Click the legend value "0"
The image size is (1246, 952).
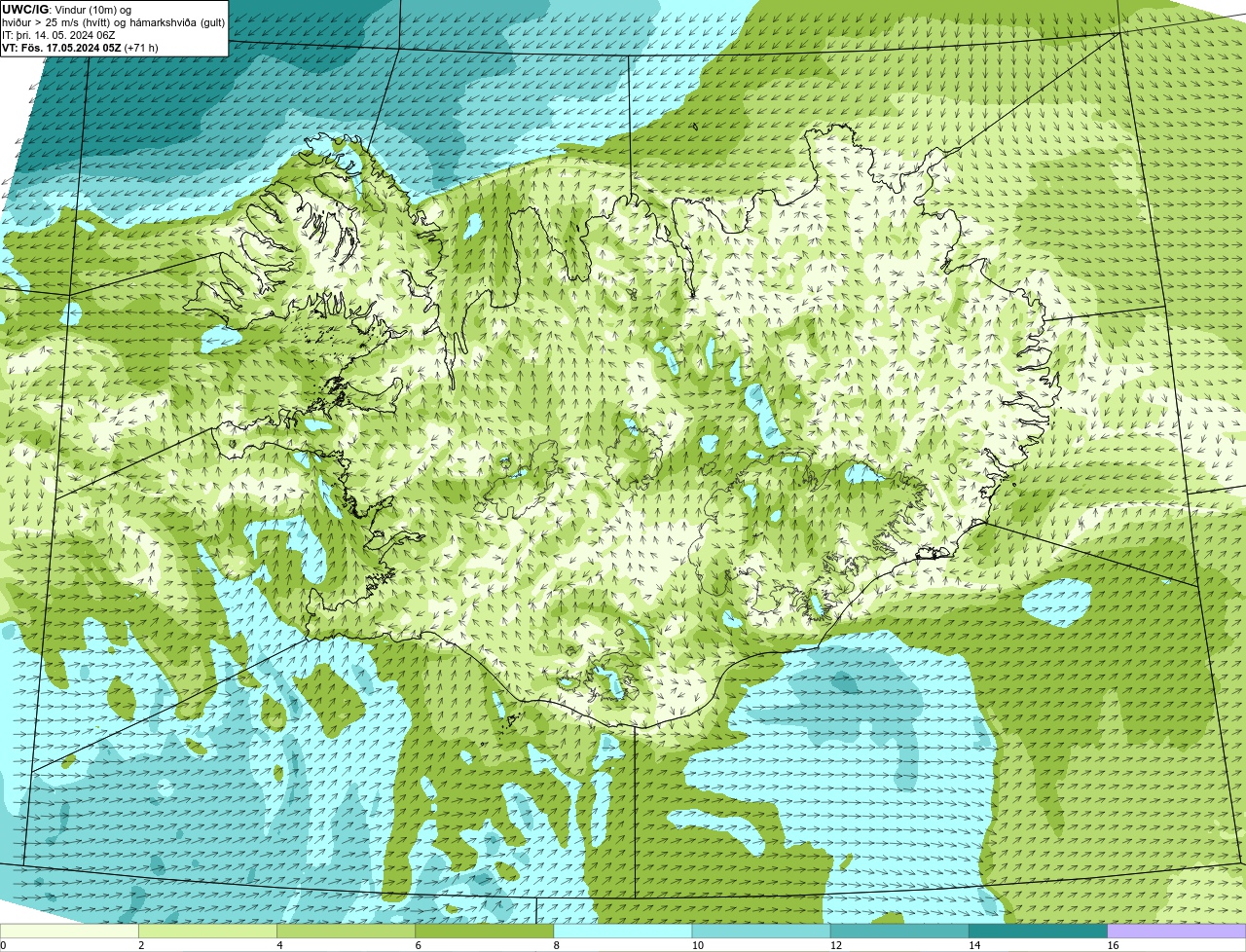[x=3, y=945]
